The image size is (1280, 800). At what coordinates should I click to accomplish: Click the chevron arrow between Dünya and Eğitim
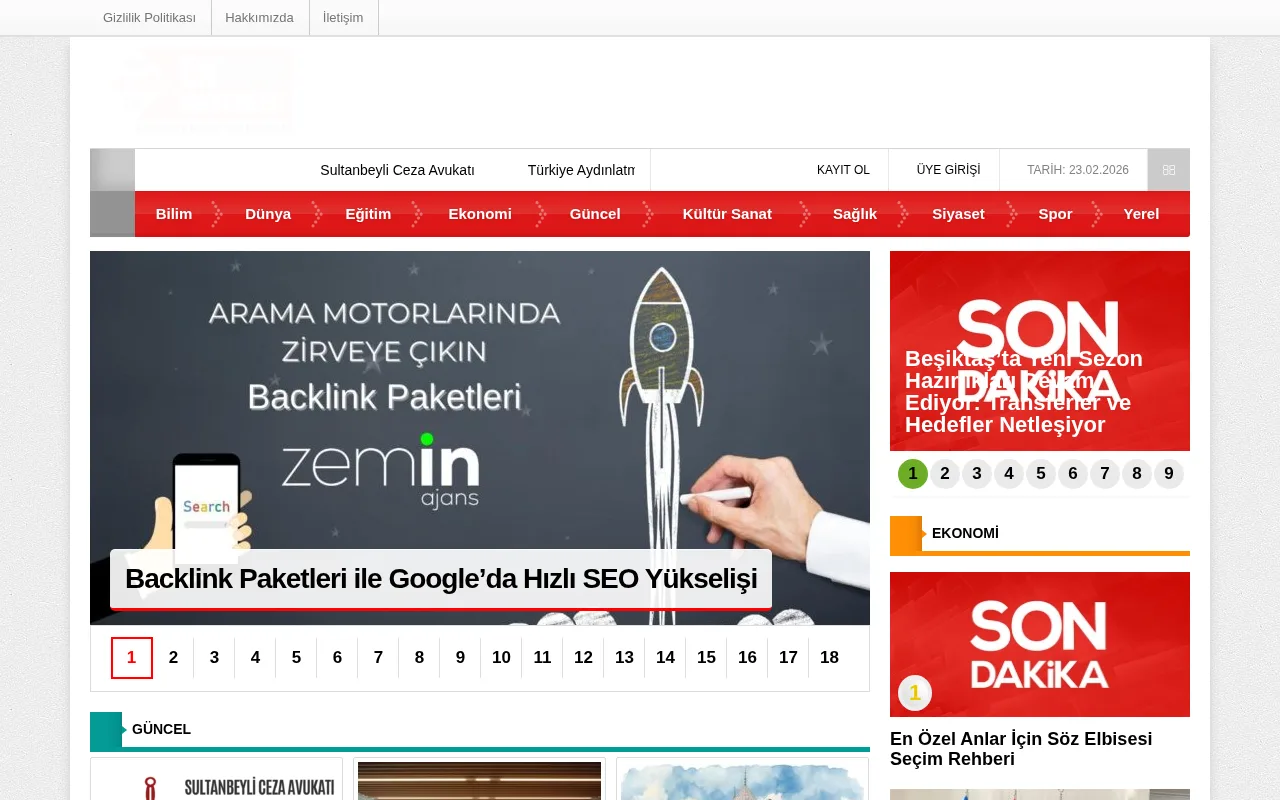pyautogui.click(x=318, y=213)
